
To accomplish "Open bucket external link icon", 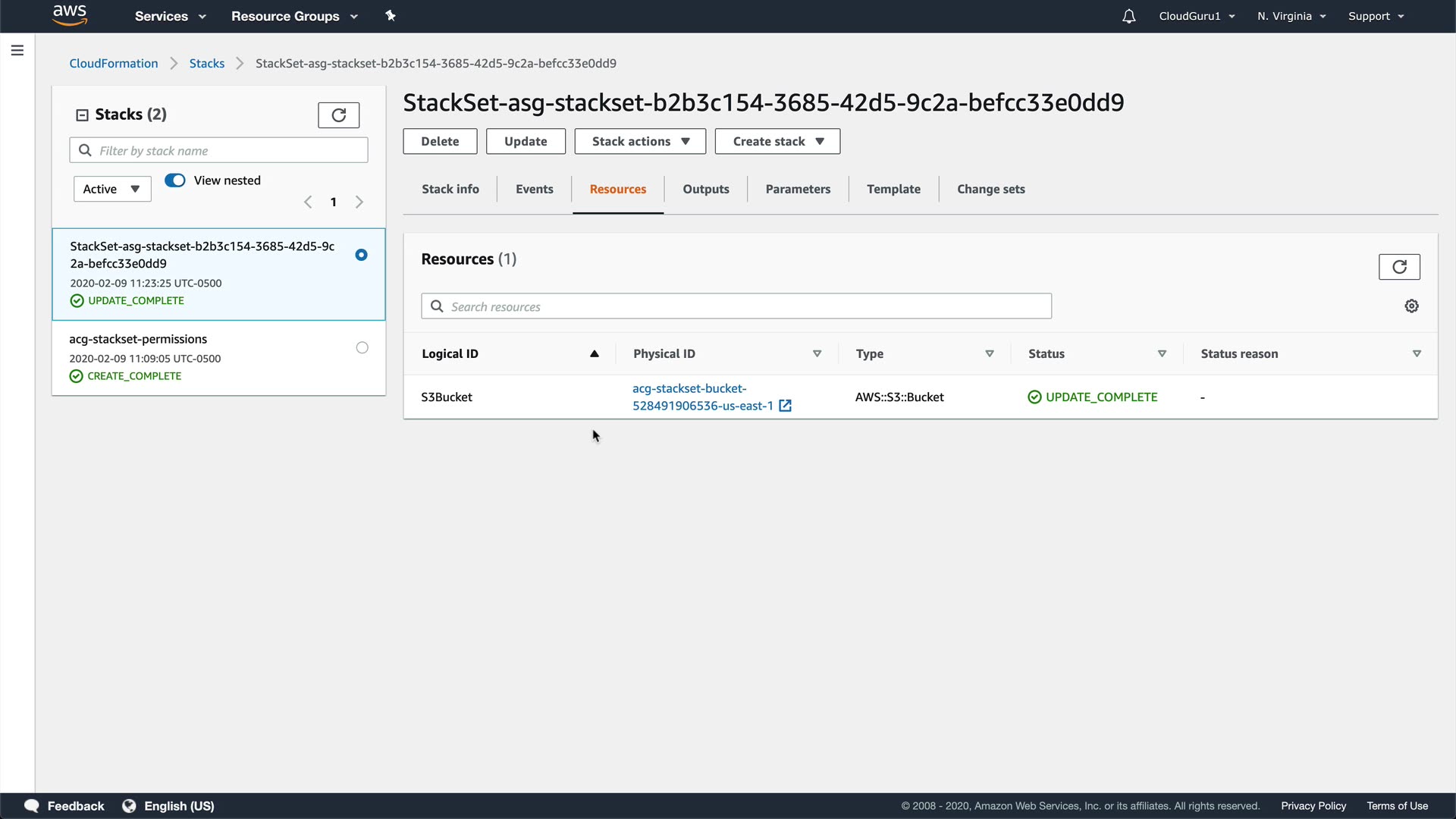I will click(786, 406).
